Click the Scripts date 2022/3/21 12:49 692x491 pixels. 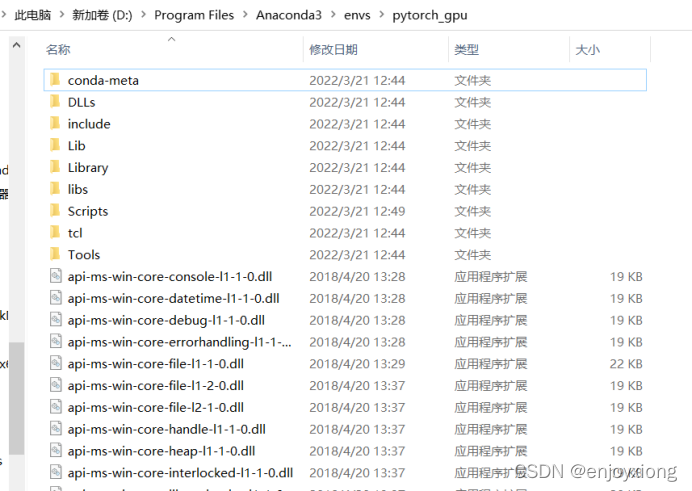(x=357, y=211)
